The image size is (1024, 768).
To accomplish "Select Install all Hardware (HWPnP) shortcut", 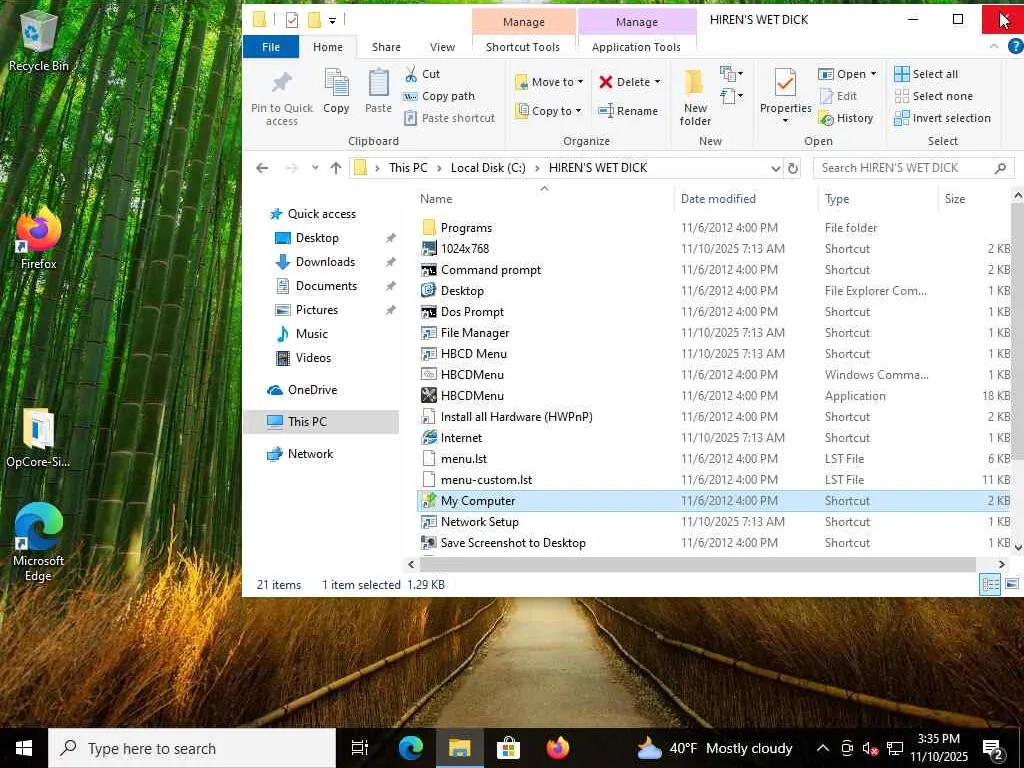I will pos(715,417).
